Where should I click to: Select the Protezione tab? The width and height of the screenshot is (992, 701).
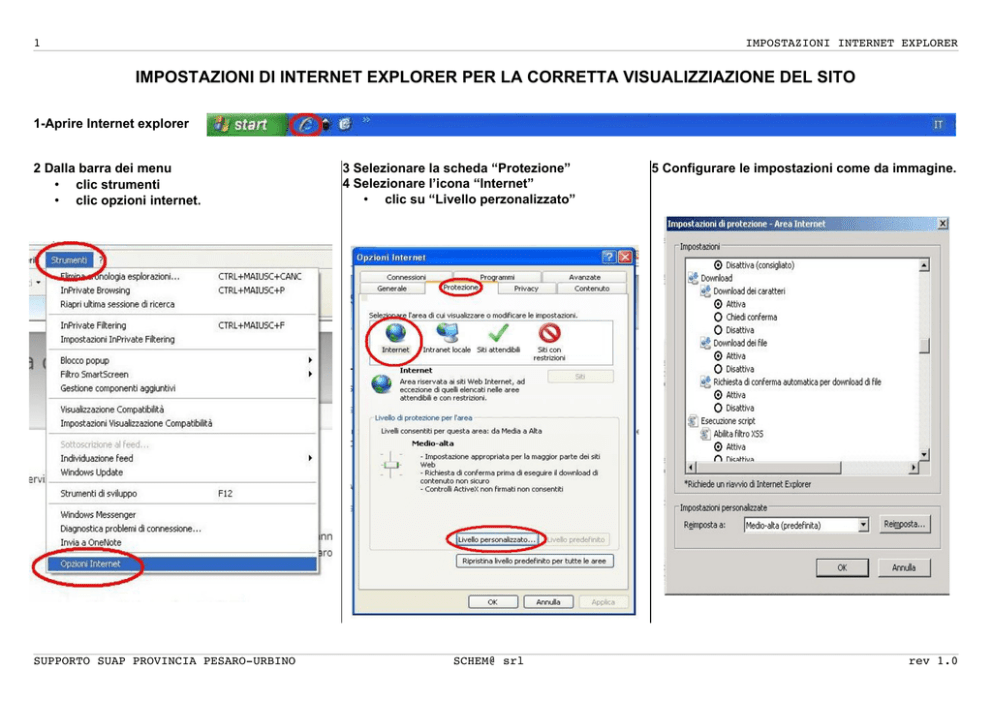(x=461, y=288)
